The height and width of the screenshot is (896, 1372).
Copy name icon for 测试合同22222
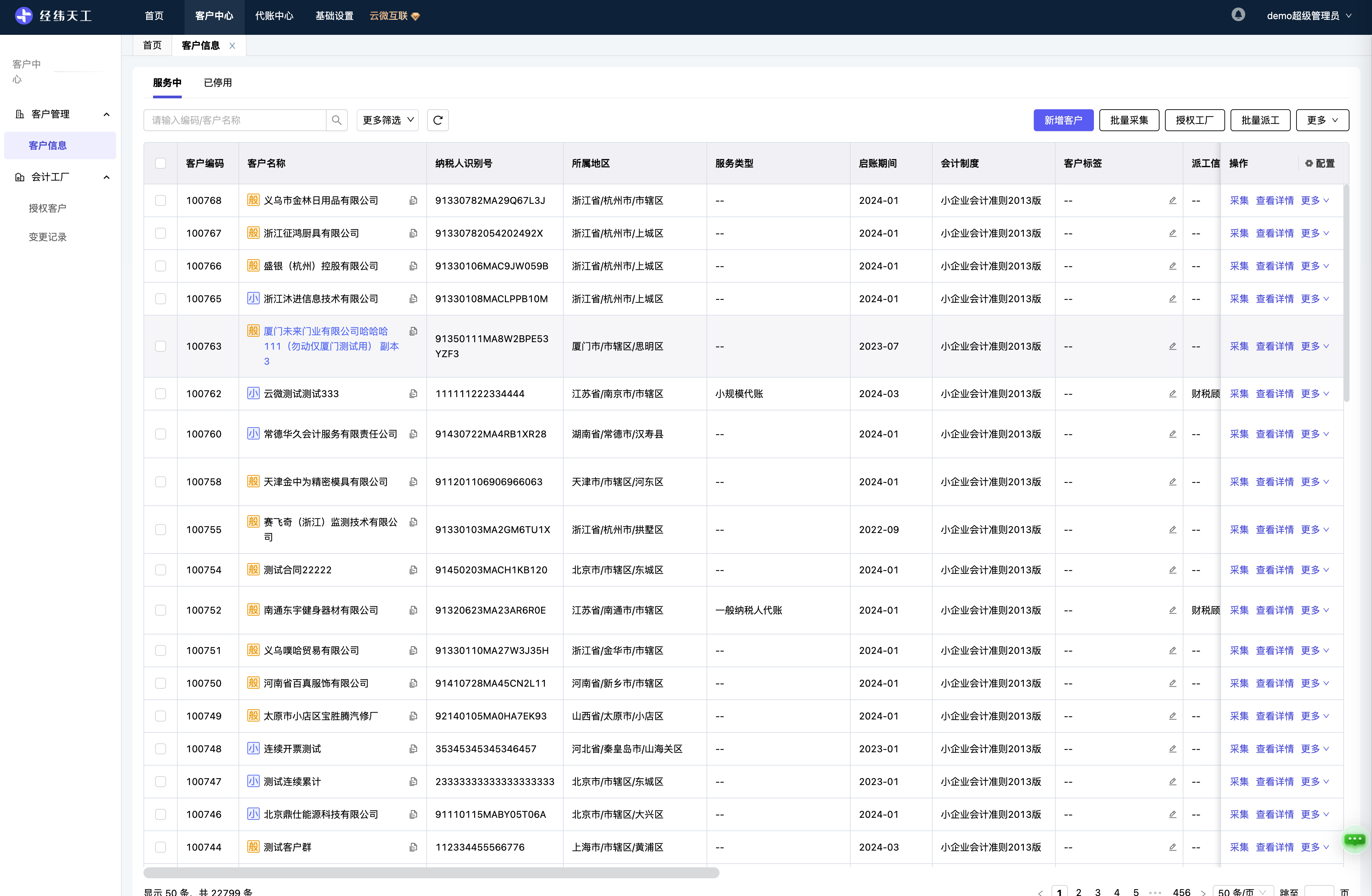click(x=413, y=570)
